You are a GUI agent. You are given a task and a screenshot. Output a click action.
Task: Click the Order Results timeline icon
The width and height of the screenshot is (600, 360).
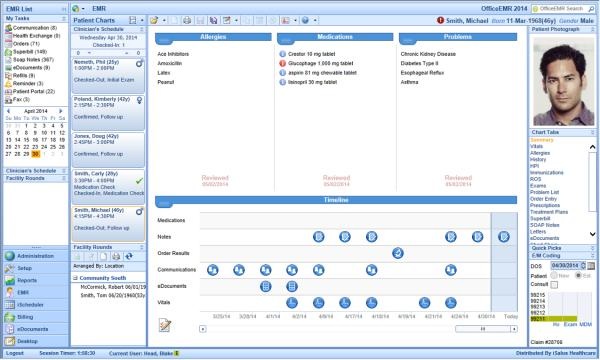click(398, 253)
